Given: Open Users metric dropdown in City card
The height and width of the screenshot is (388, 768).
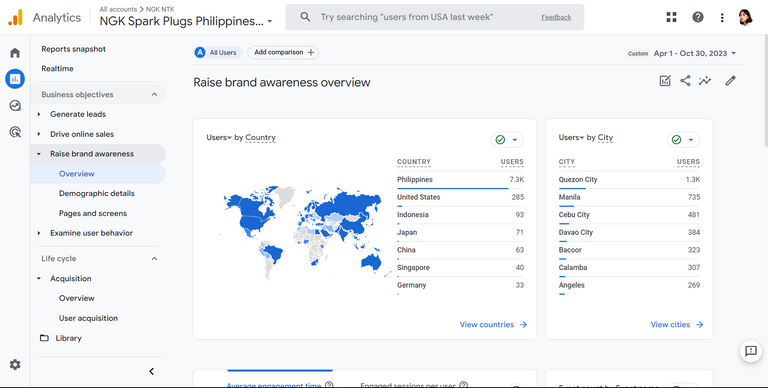Looking at the screenshot, I should 571,138.
